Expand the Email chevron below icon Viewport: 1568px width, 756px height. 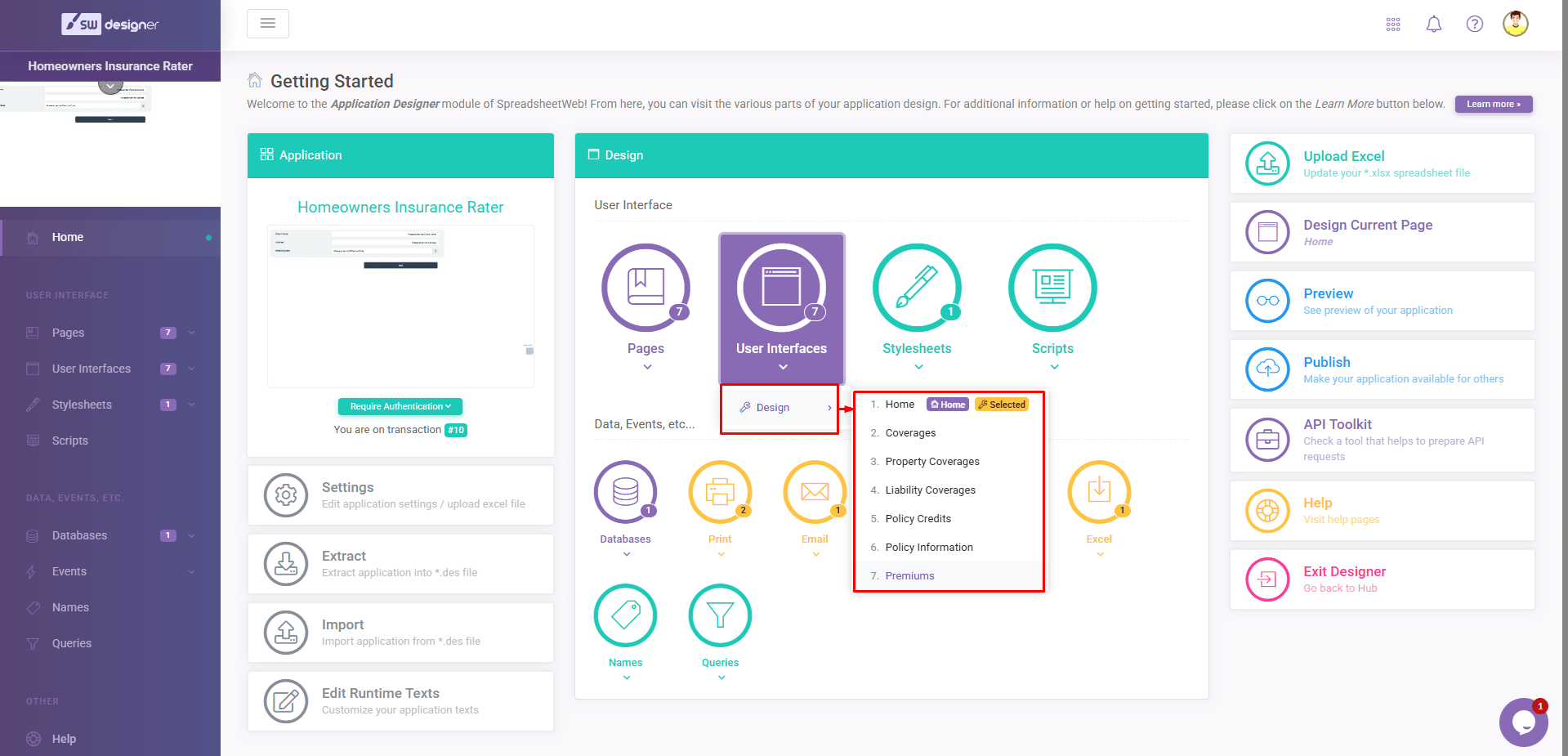[x=815, y=555]
